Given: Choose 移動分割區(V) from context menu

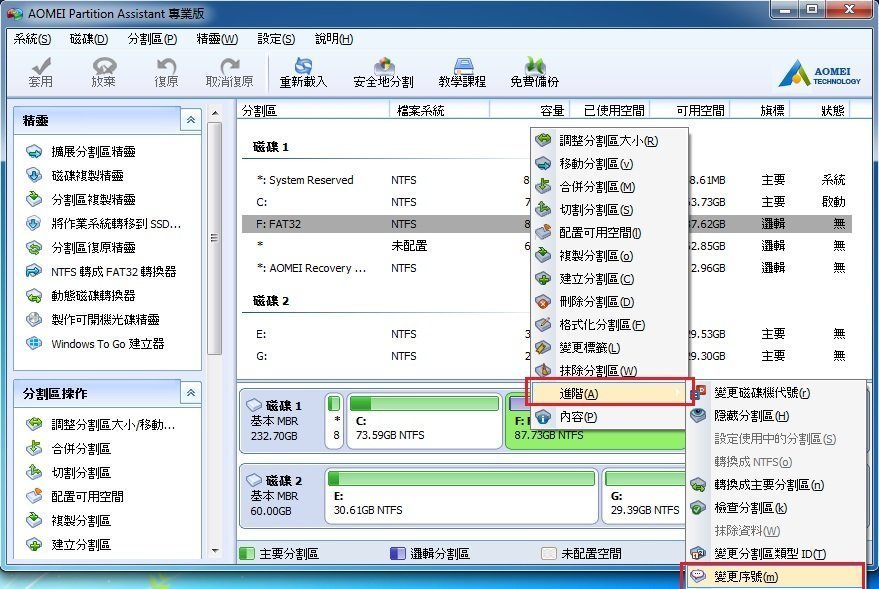Looking at the screenshot, I should [609, 164].
